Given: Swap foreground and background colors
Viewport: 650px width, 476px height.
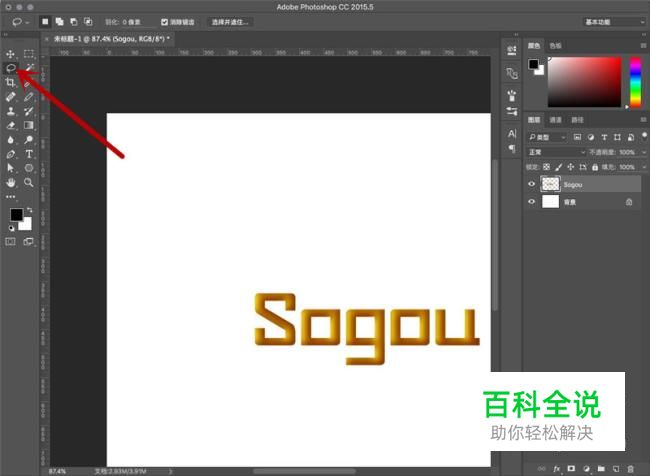Looking at the screenshot, I should click(29, 210).
